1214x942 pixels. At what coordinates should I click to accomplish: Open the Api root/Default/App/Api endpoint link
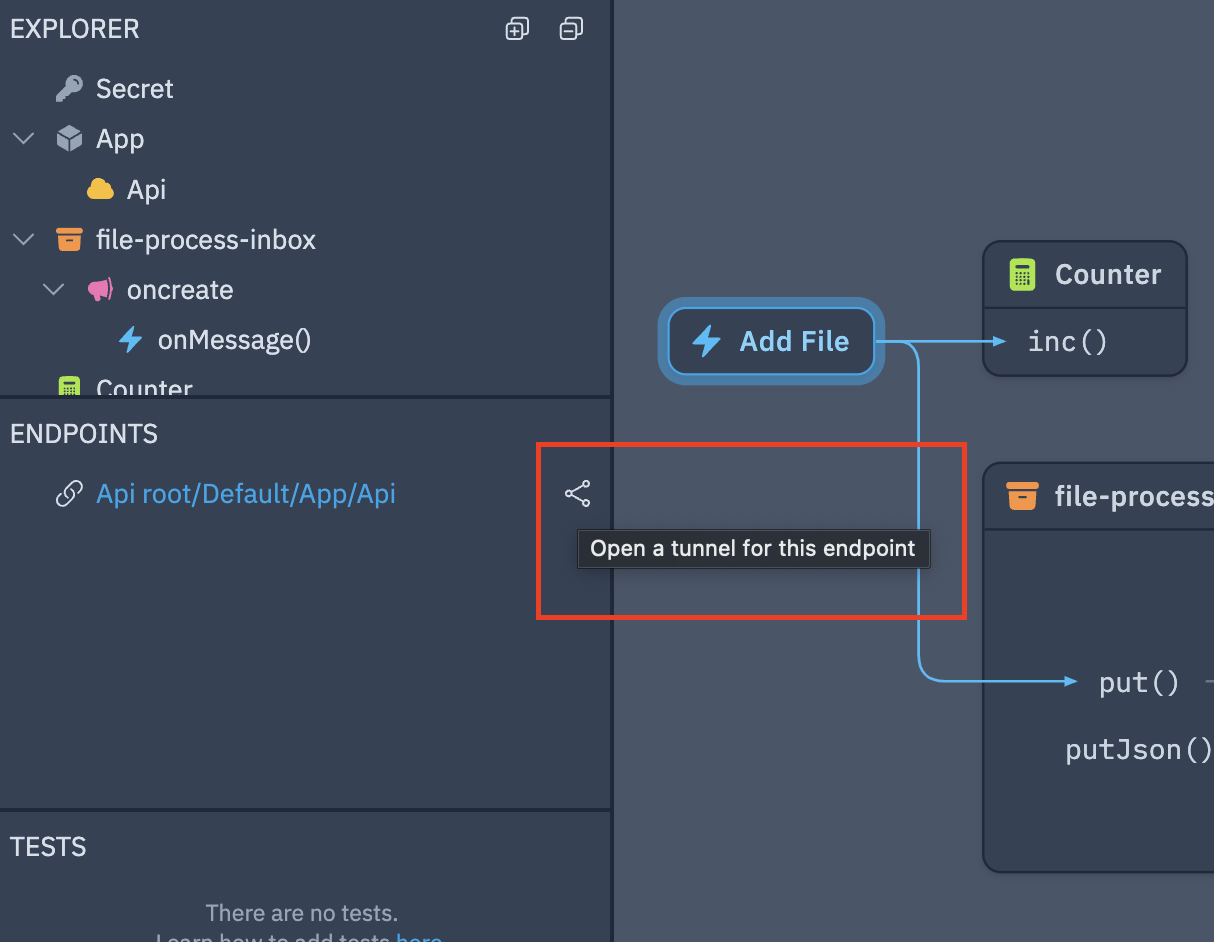point(245,494)
